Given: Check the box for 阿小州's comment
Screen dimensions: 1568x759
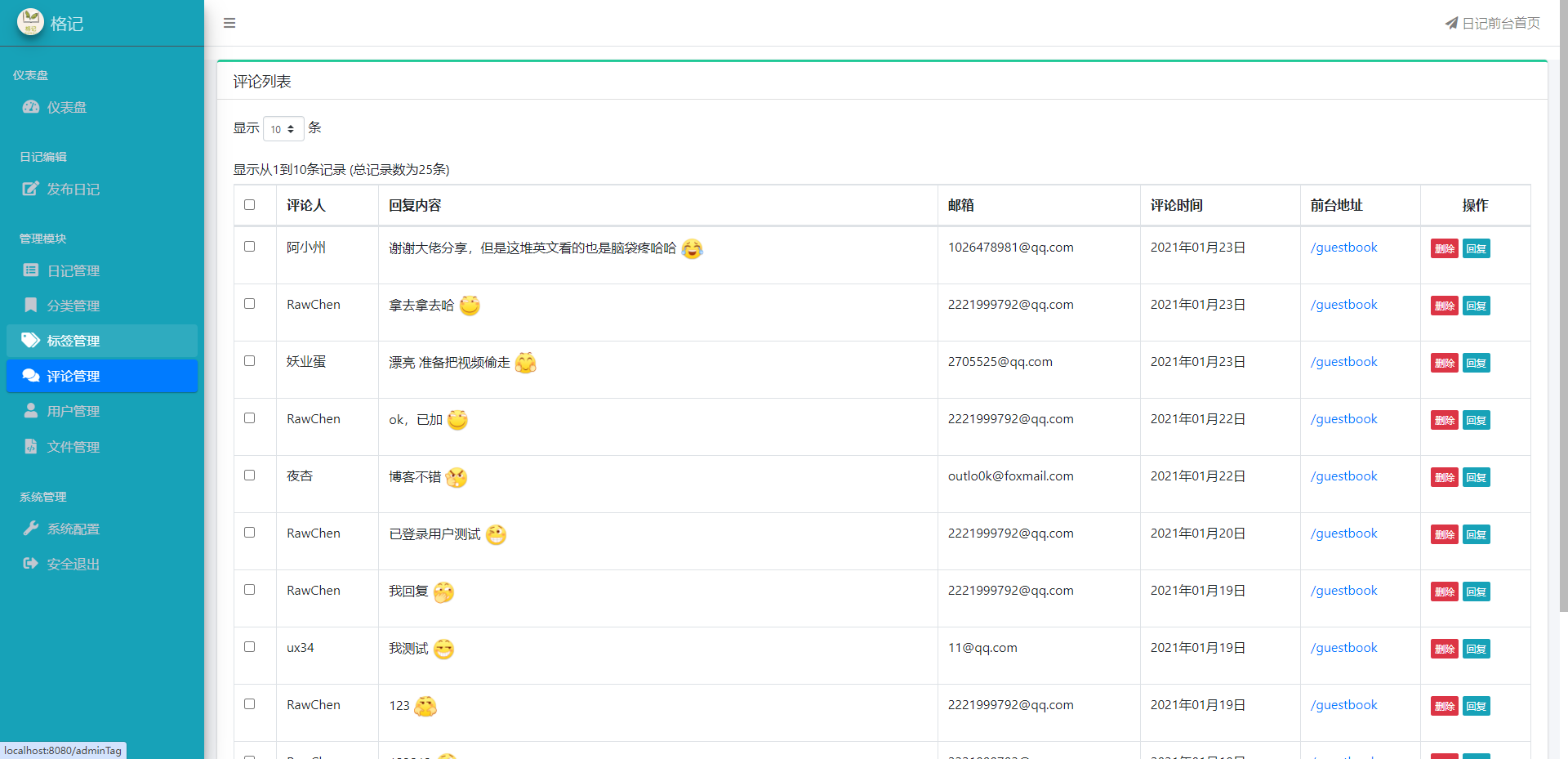Looking at the screenshot, I should pyautogui.click(x=250, y=247).
